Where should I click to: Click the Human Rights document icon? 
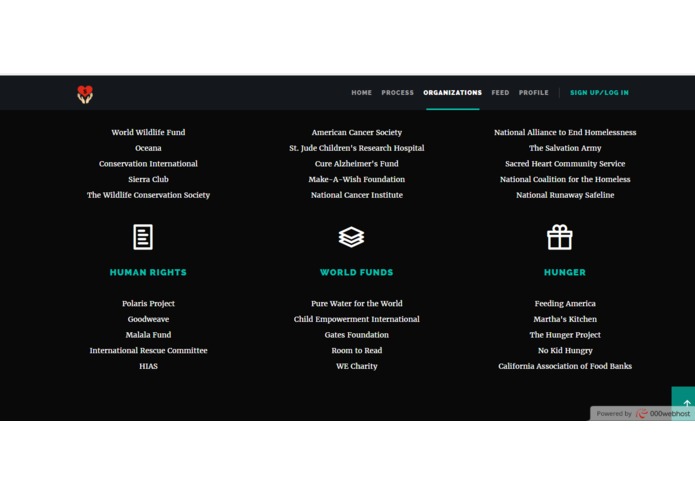tap(143, 237)
